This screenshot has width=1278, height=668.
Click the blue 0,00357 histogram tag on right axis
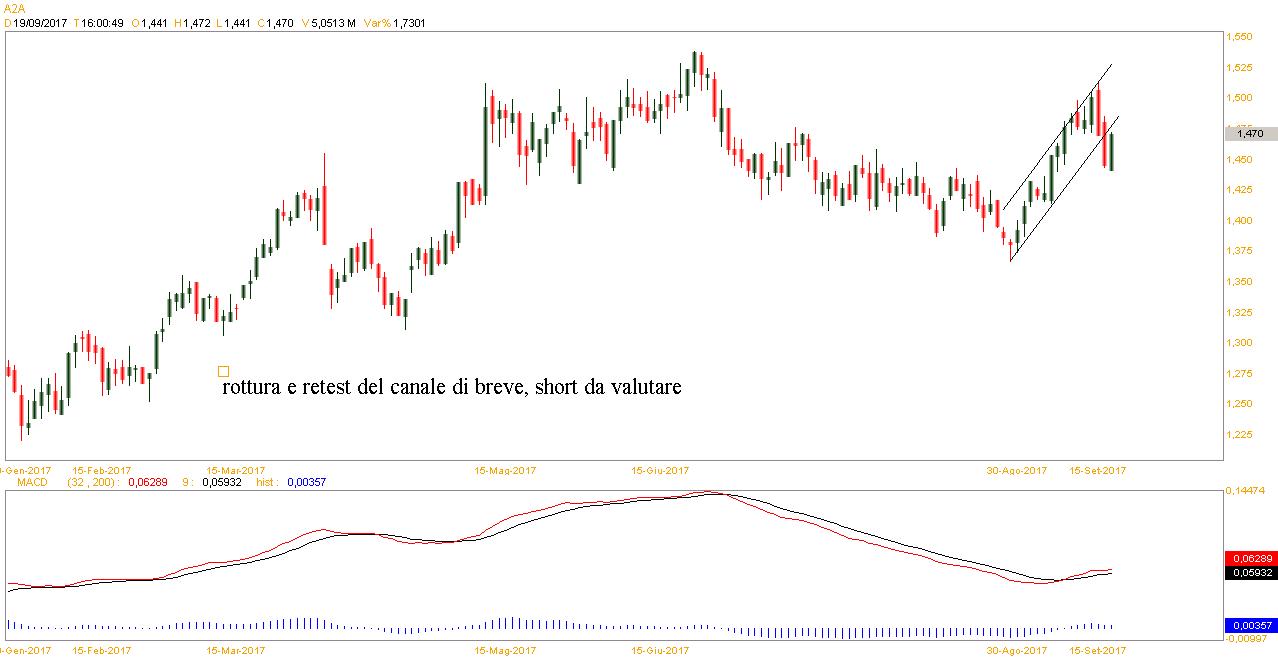[1250, 626]
